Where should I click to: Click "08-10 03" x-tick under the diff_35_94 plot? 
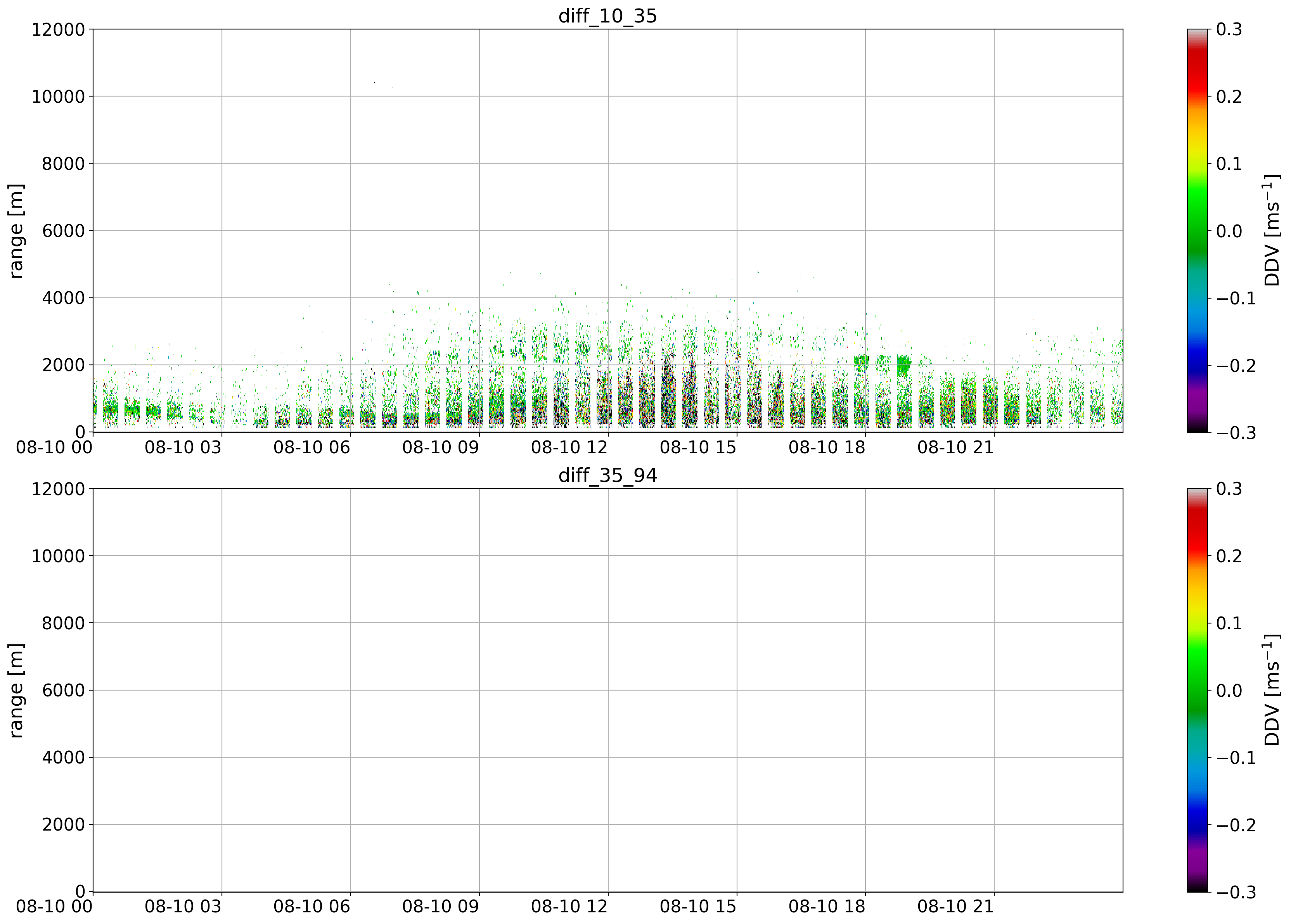coord(183,907)
